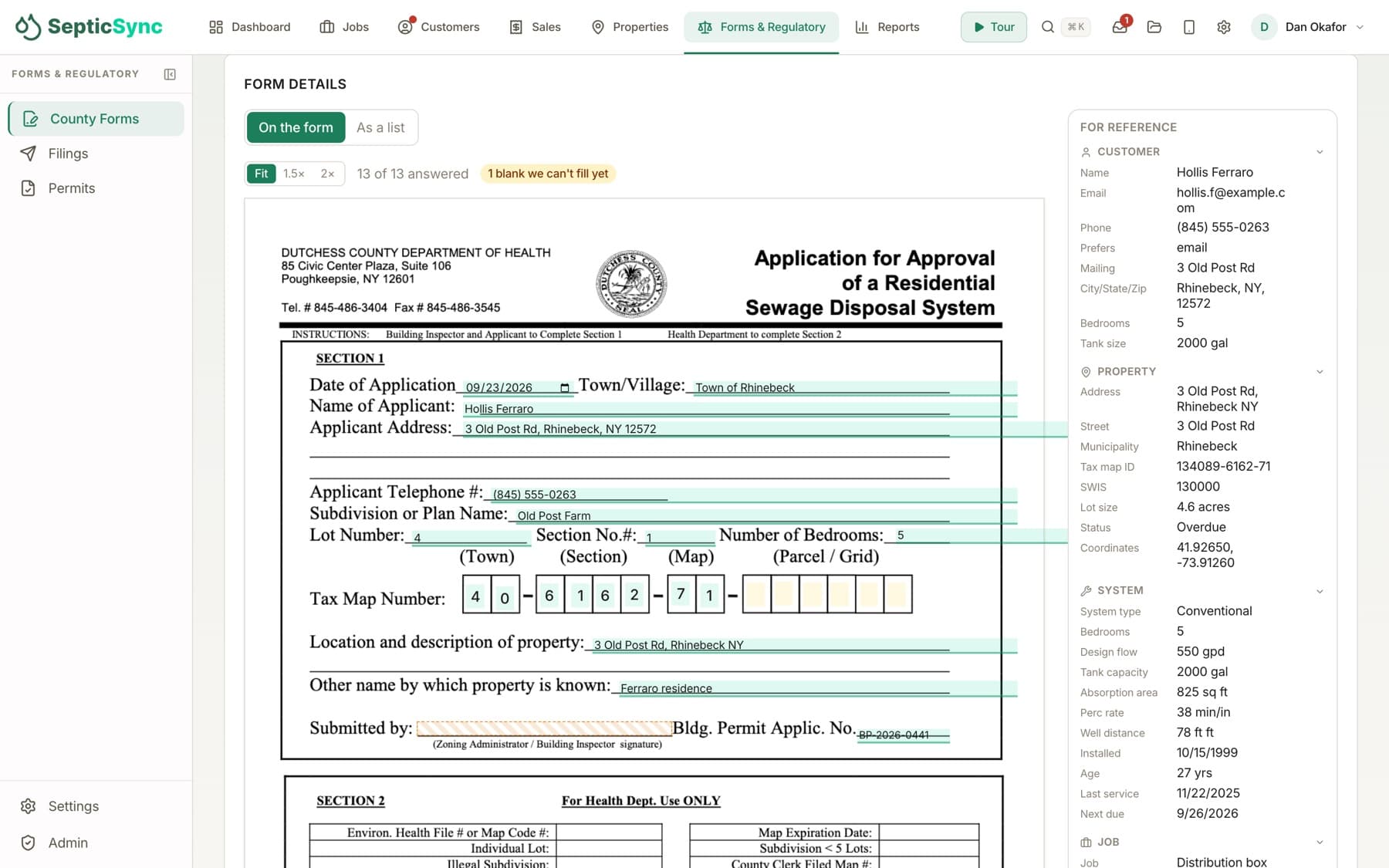The height and width of the screenshot is (868, 1389).
Task: Open the Jobs tab
Action: (344, 27)
